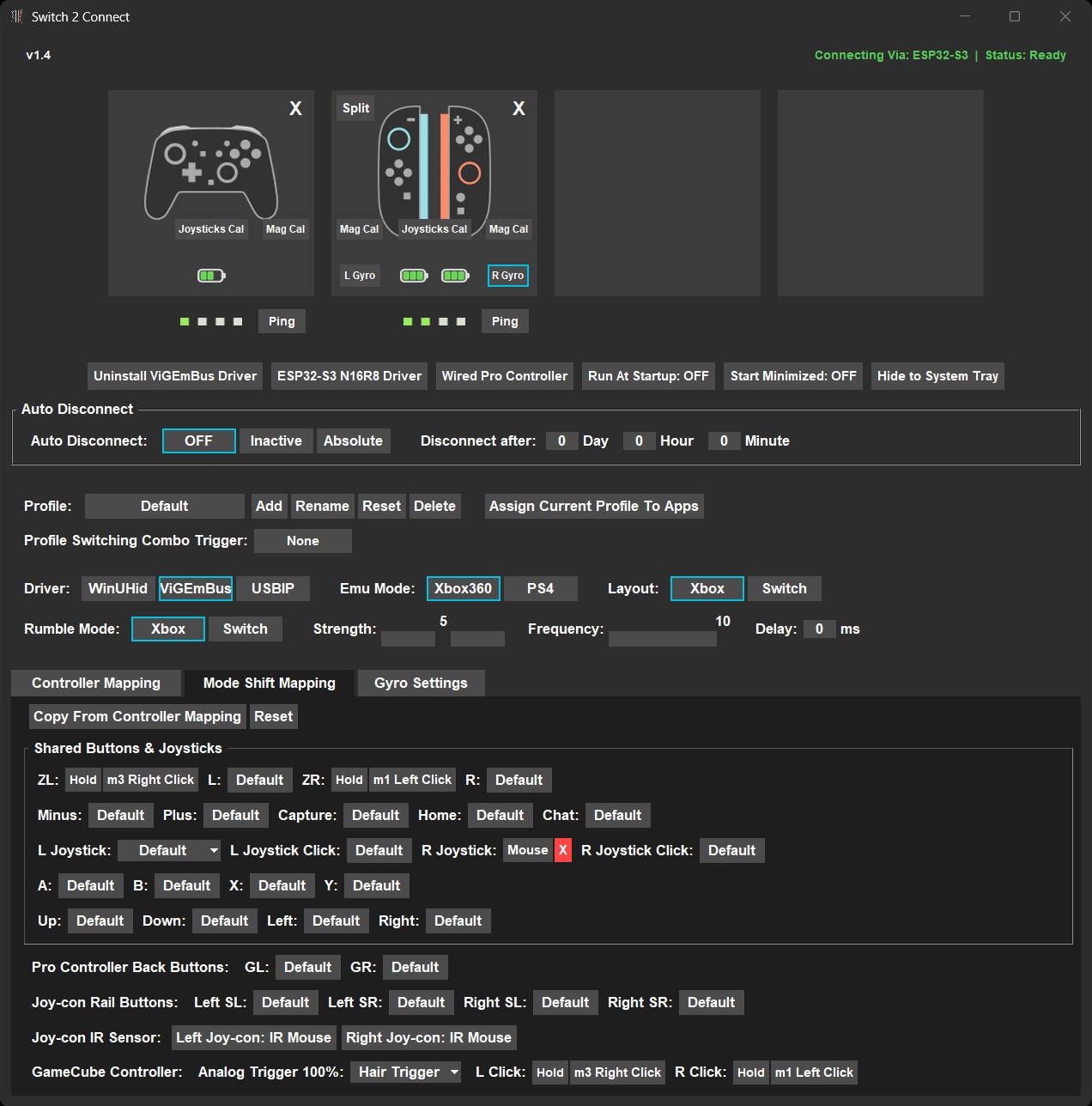Switch to Mode Shift Mapping tab
Viewport: 1092px width, 1106px height.
270,683
